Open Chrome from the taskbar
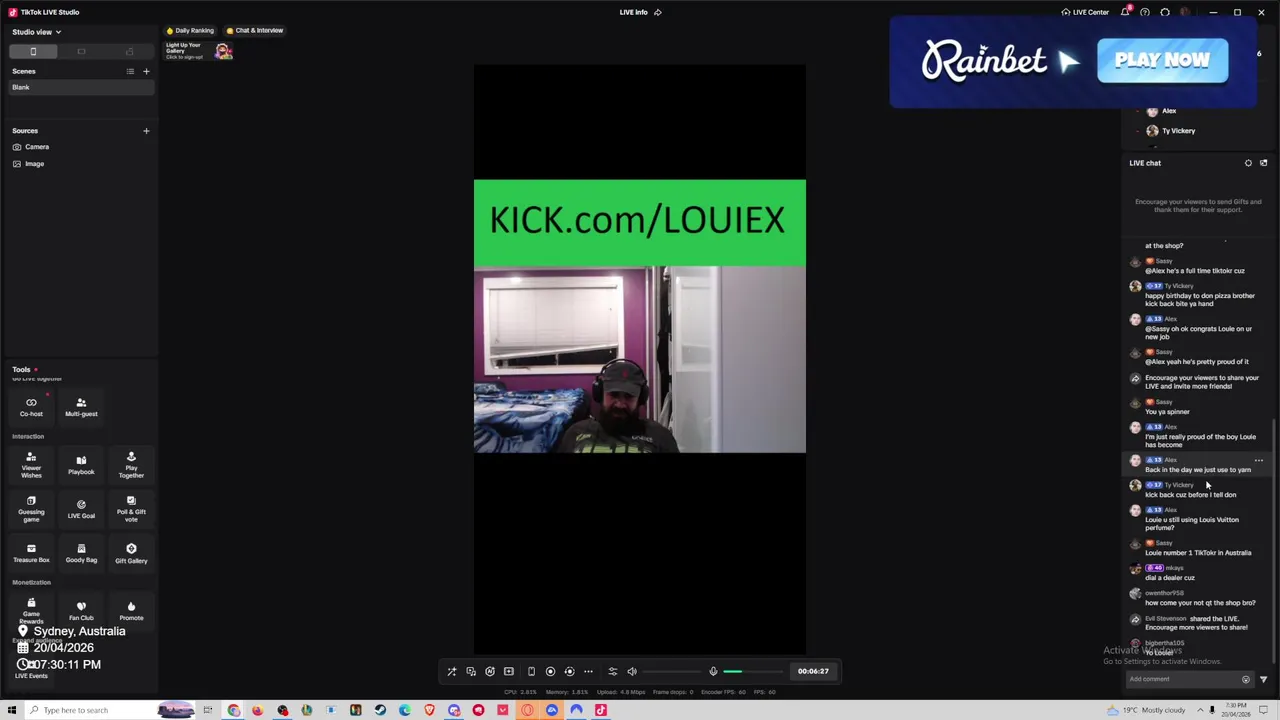1280x720 pixels. [x=233, y=710]
